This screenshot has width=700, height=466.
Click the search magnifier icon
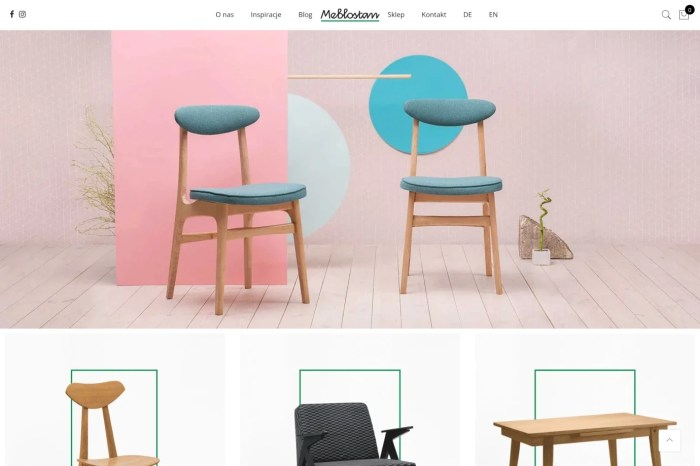click(x=666, y=15)
